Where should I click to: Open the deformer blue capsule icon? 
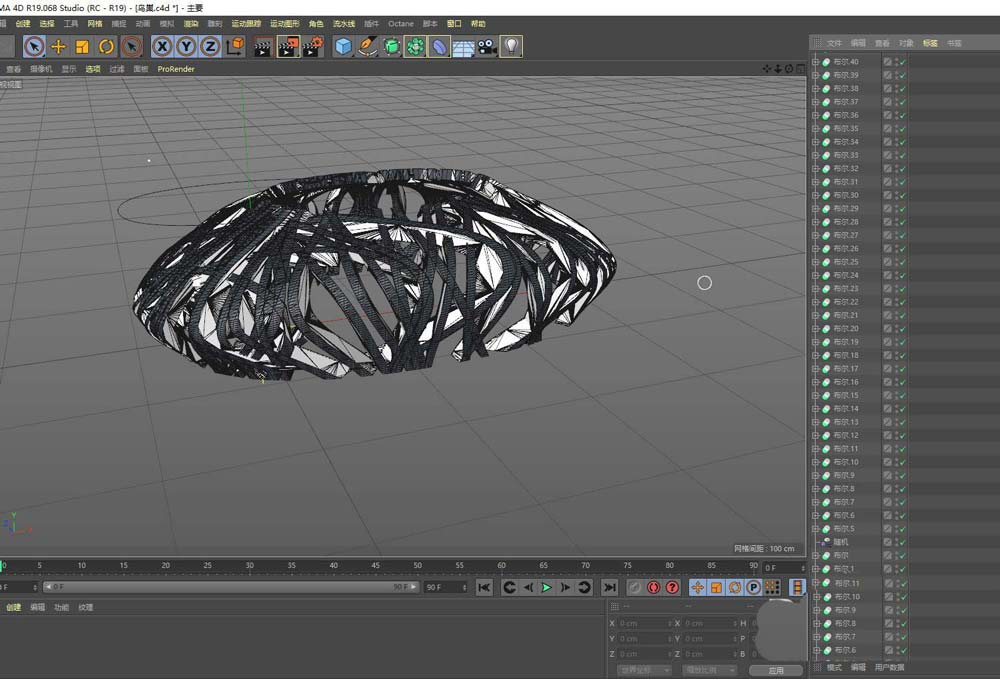coord(439,47)
